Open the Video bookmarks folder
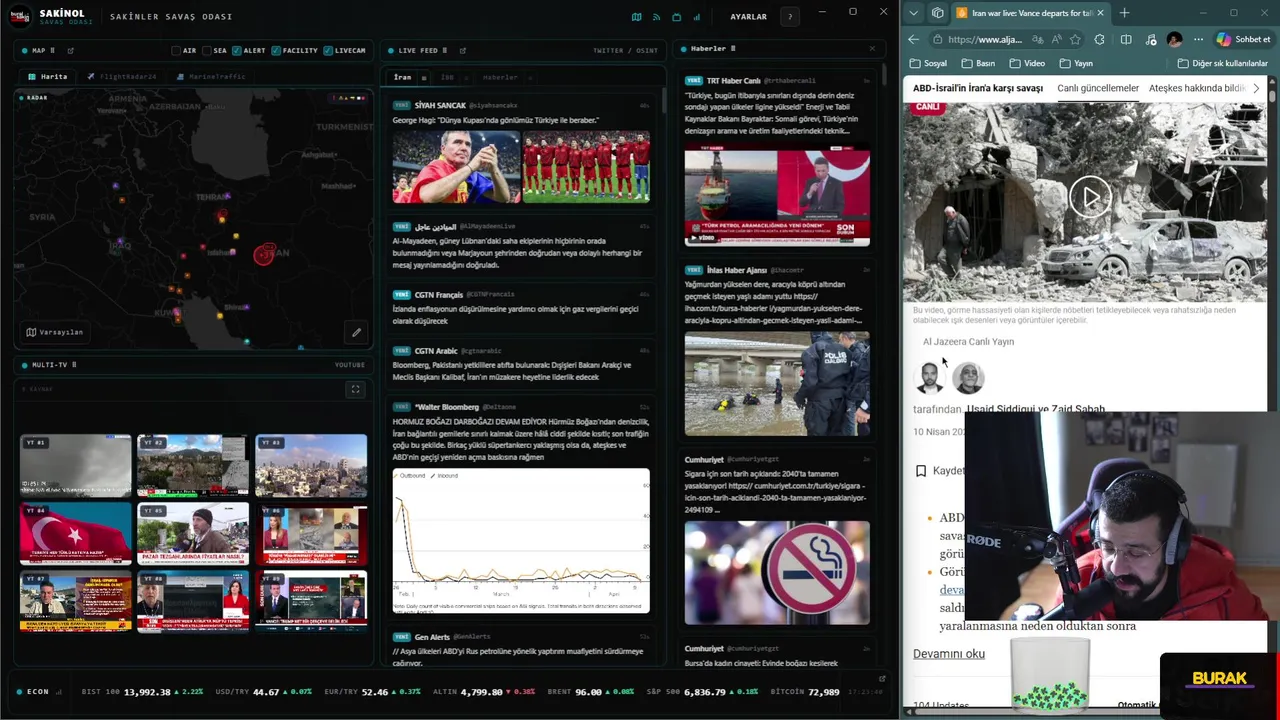The image size is (1280, 720). tap(1027, 63)
